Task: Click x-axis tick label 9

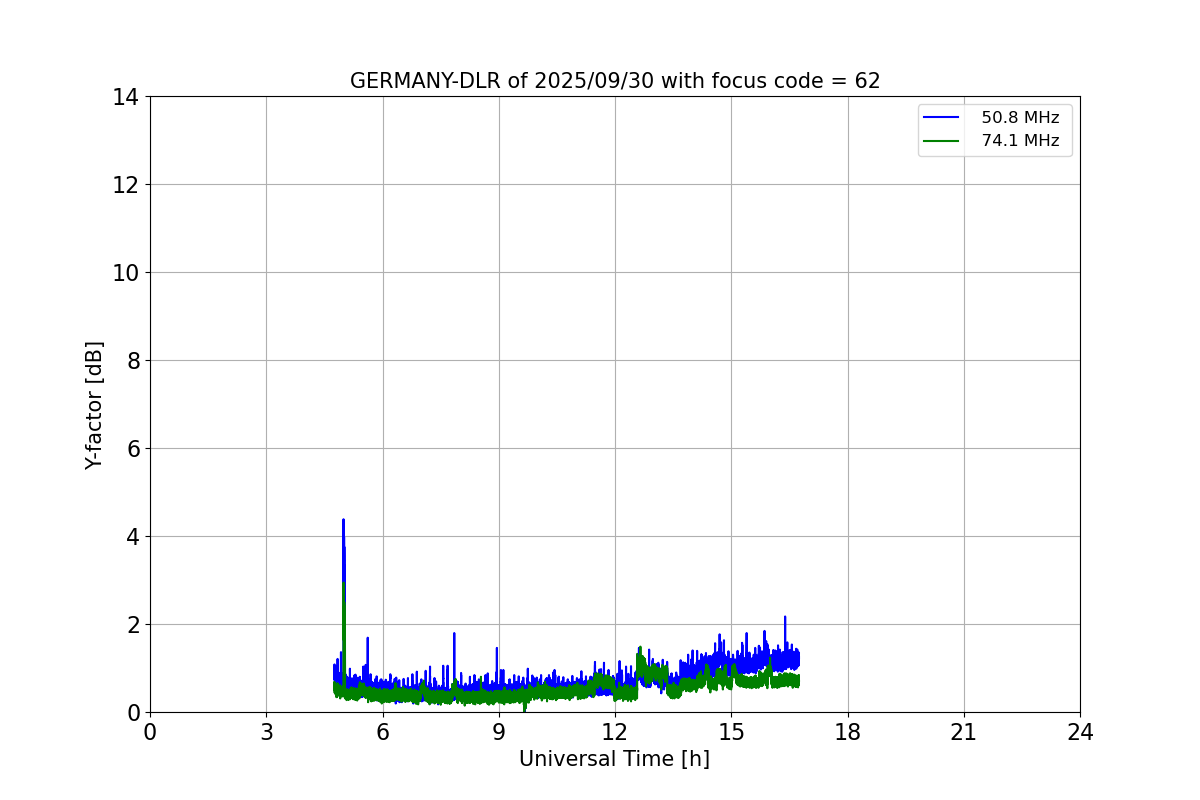Action: click(499, 732)
